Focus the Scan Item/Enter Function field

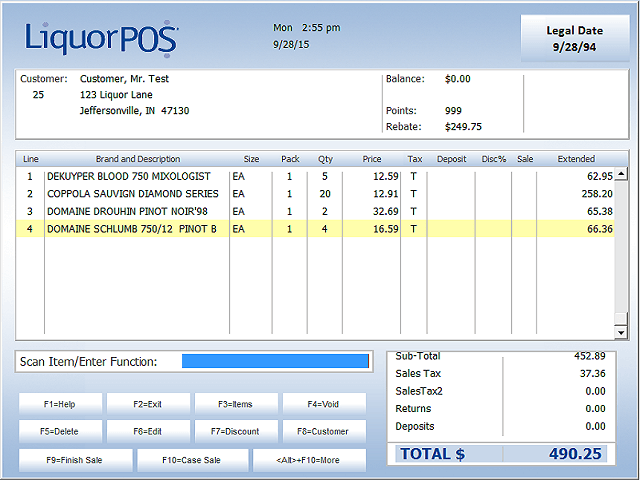[x=275, y=361]
